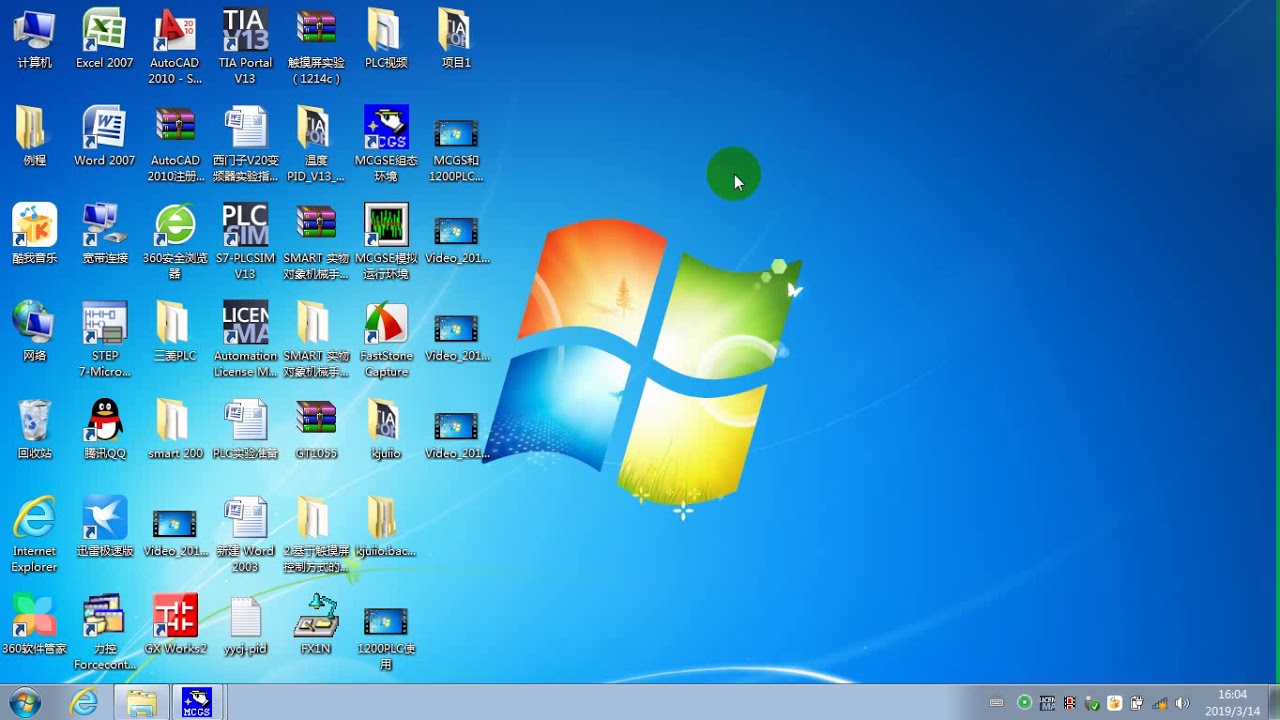Screen dimensions: 1280x720
Task: Open the clock showing 16:04
Action: [1232, 703]
